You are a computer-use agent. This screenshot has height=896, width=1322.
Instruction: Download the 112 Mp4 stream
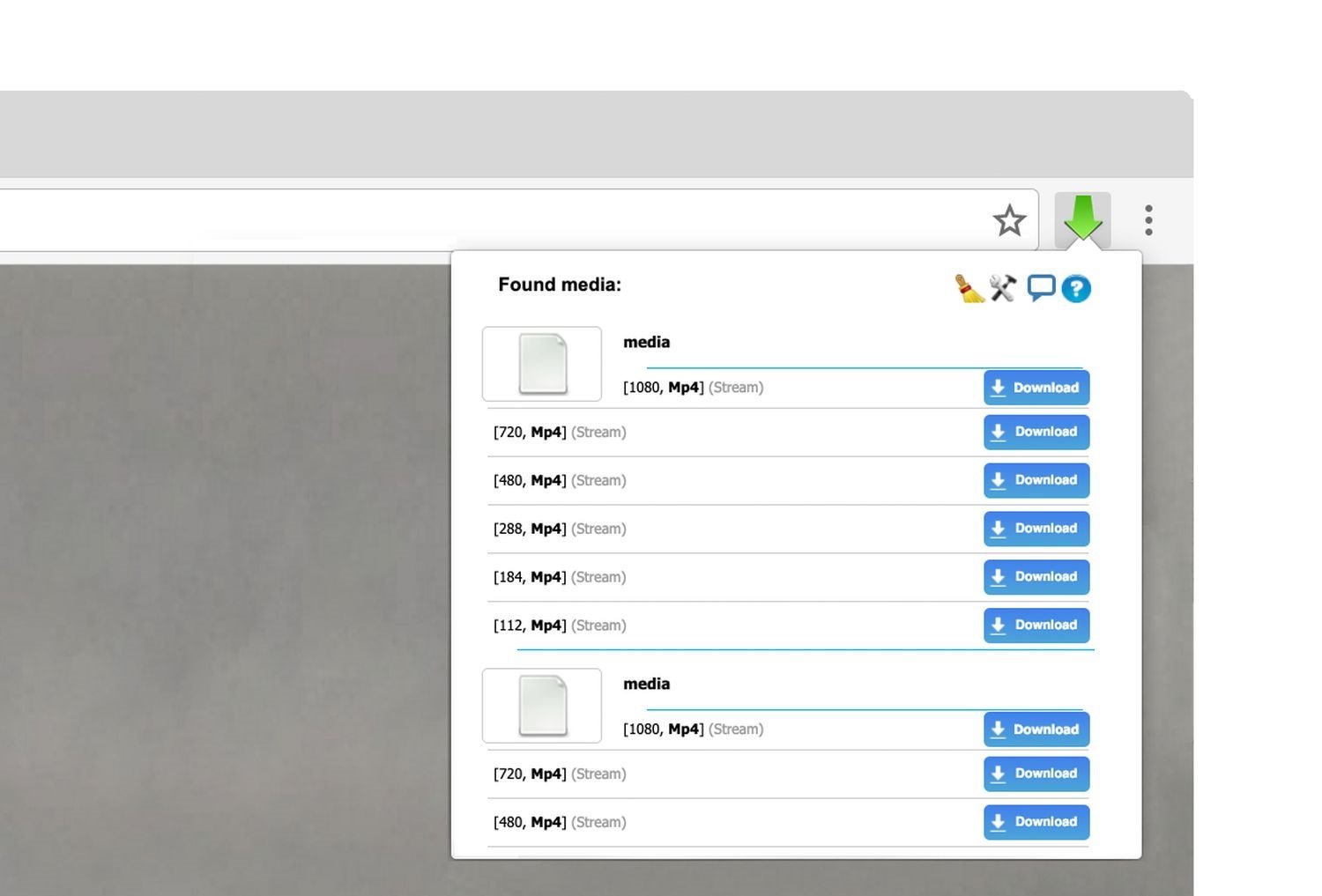point(1036,626)
